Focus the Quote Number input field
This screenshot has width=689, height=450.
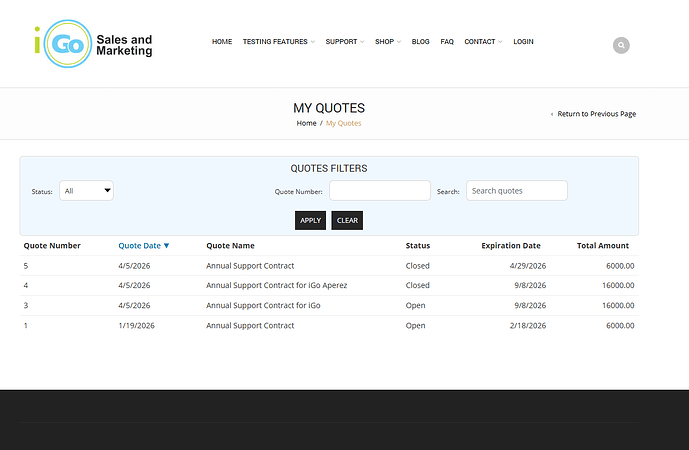(x=379, y=191)
